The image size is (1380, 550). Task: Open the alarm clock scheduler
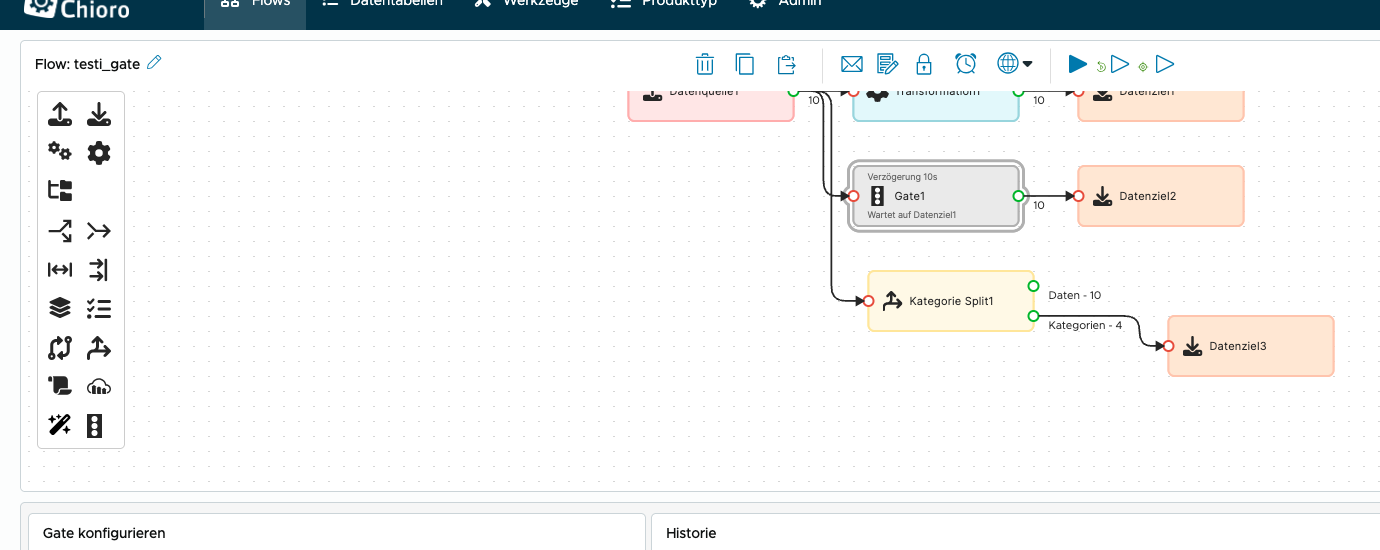point(965,64)
